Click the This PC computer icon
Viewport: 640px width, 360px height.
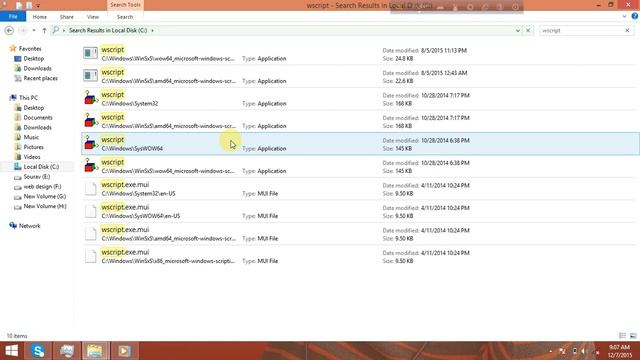coord(13,98)
